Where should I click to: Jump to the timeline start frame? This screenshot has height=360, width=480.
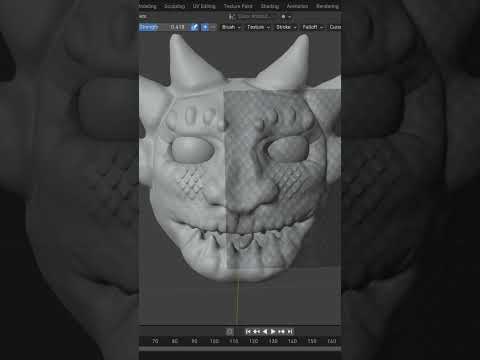click(248, 331)
